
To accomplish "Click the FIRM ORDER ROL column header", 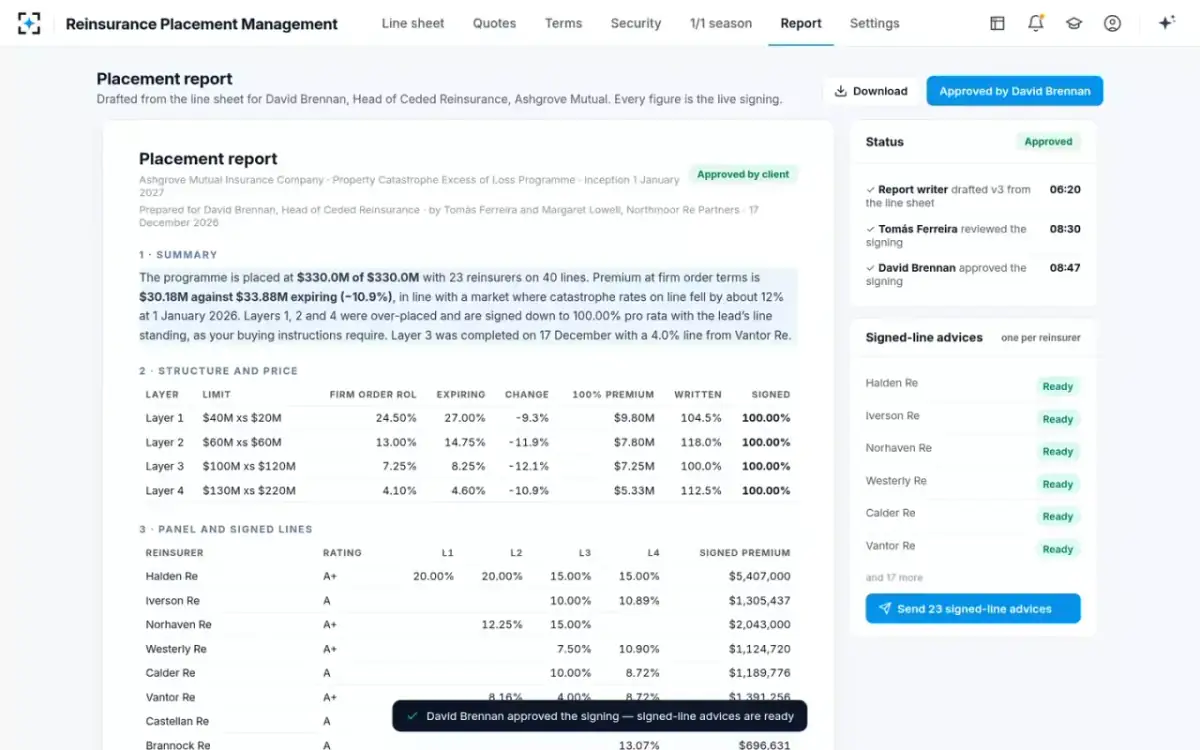I will coord(373,395).
